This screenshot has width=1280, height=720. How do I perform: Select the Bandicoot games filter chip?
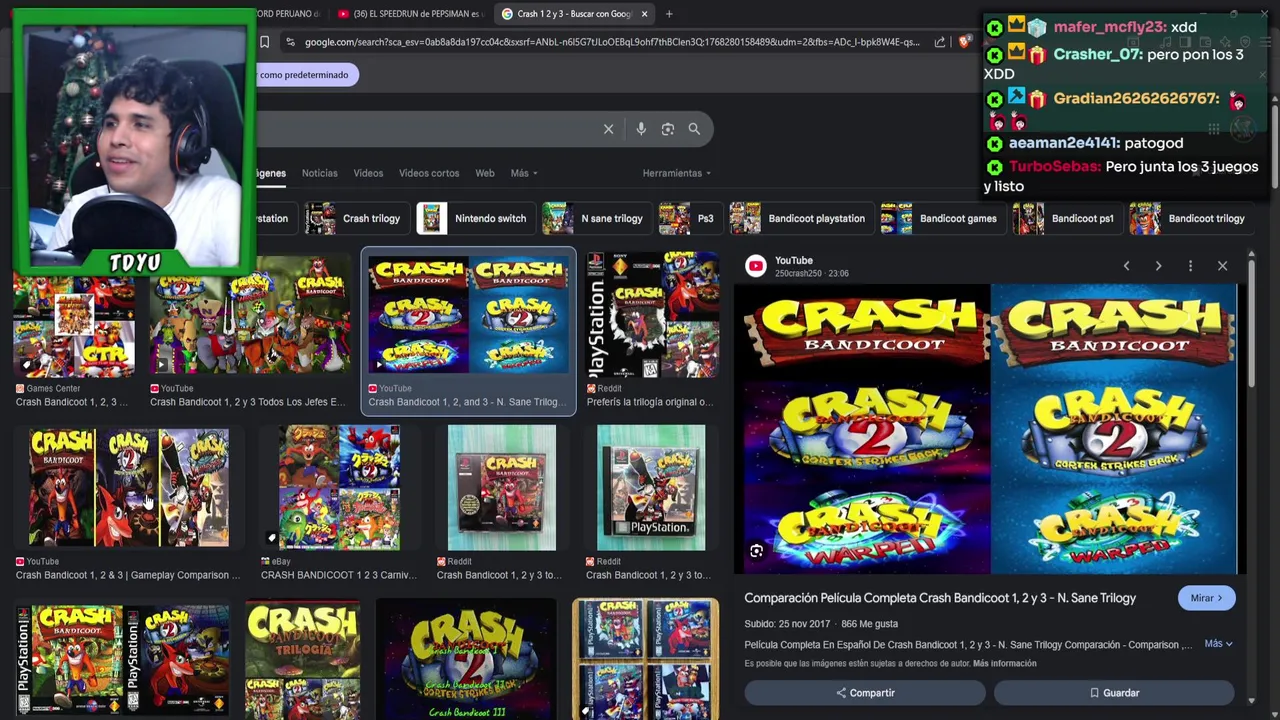click(941, 218)
